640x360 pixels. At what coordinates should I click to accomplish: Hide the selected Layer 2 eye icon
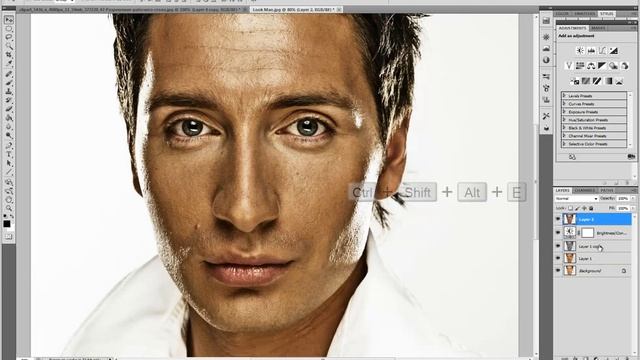tap(558, 219)
